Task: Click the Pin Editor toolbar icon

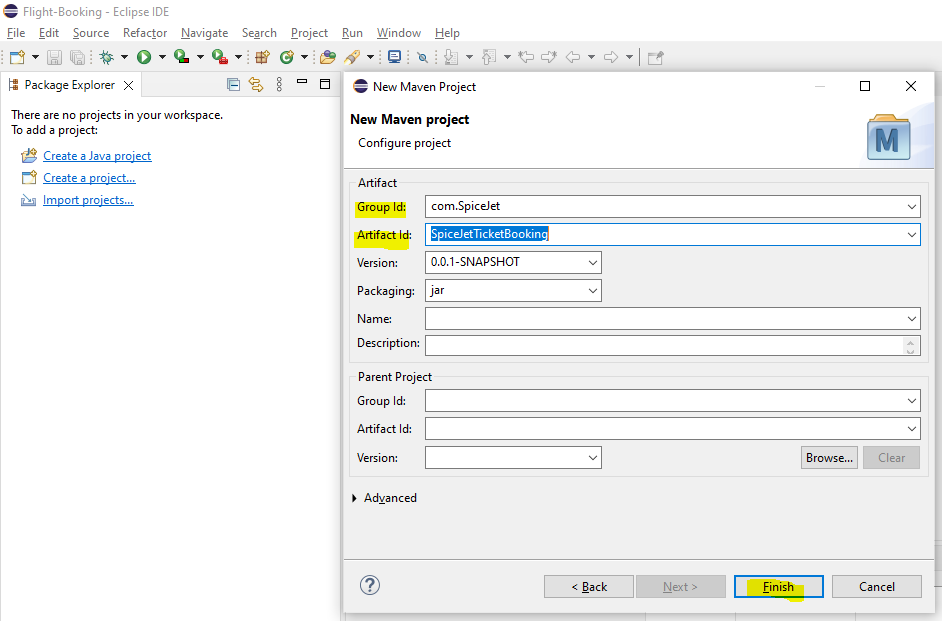Action: (655, 58)
